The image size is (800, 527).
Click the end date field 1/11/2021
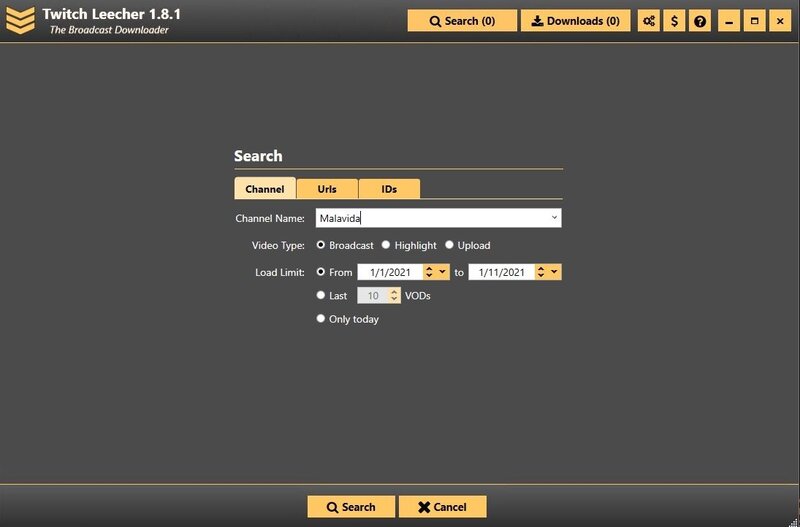502,272
